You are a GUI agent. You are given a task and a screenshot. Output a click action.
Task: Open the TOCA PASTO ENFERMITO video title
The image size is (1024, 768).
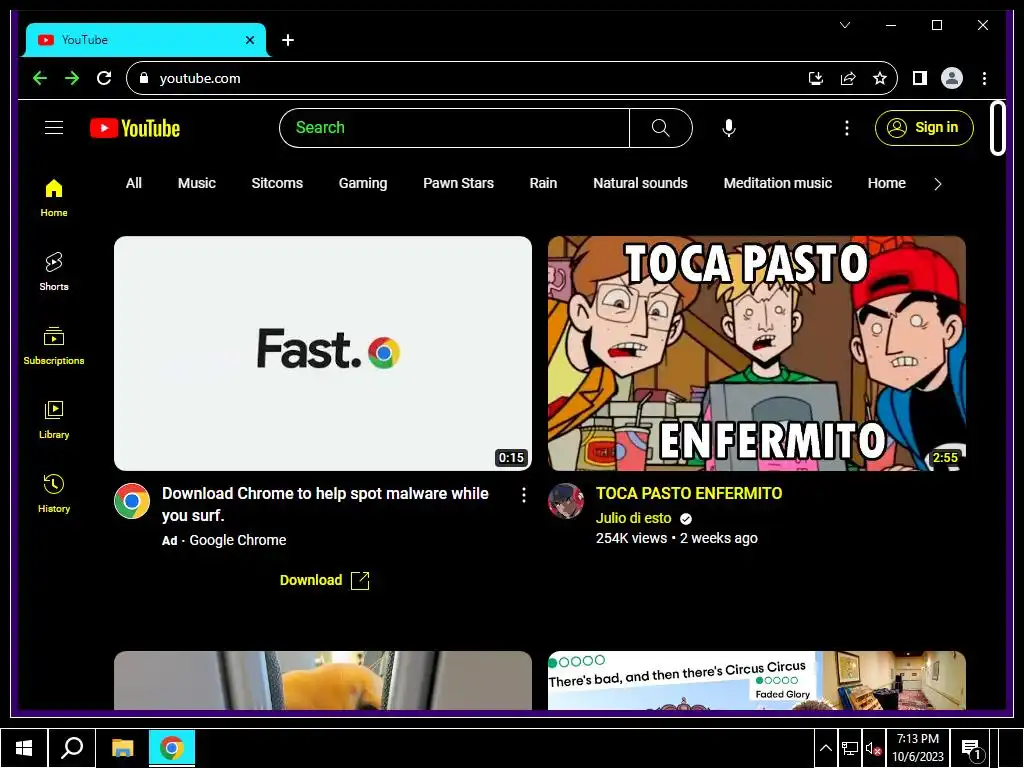tap(689, 494)
